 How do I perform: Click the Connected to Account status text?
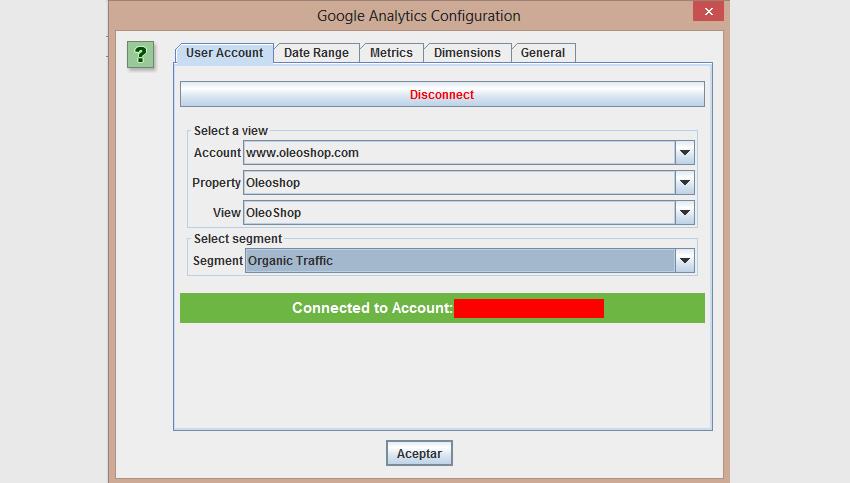372,308
